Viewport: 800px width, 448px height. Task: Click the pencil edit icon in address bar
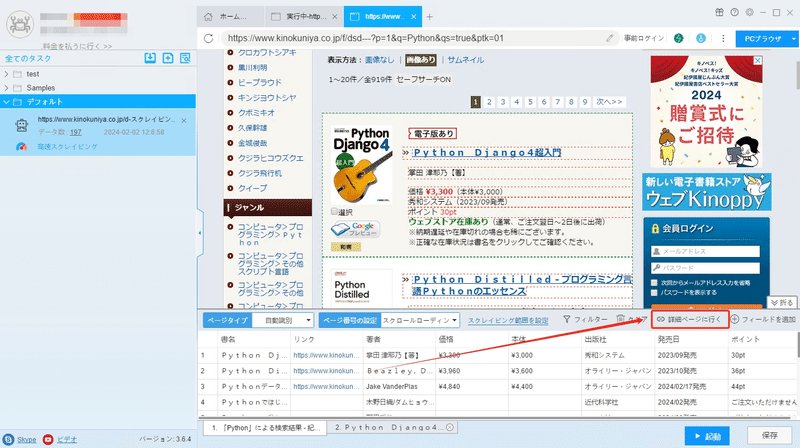tap(609, 38)
